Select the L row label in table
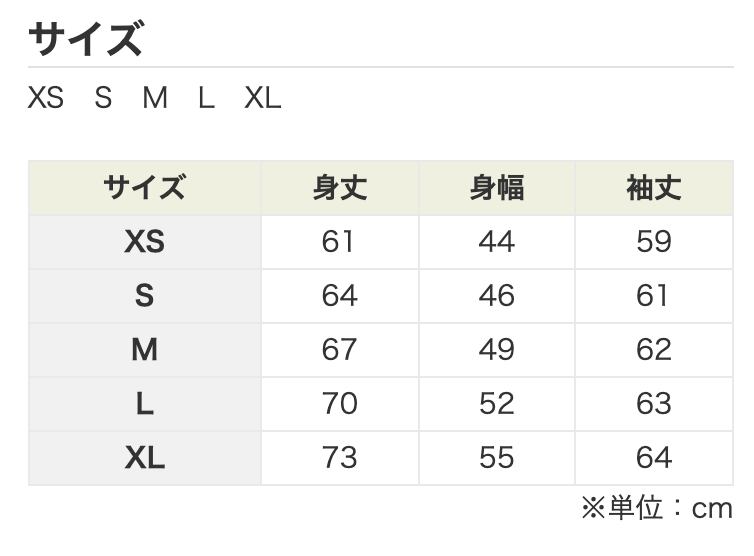754x556 pixels. tap(144, 404)
